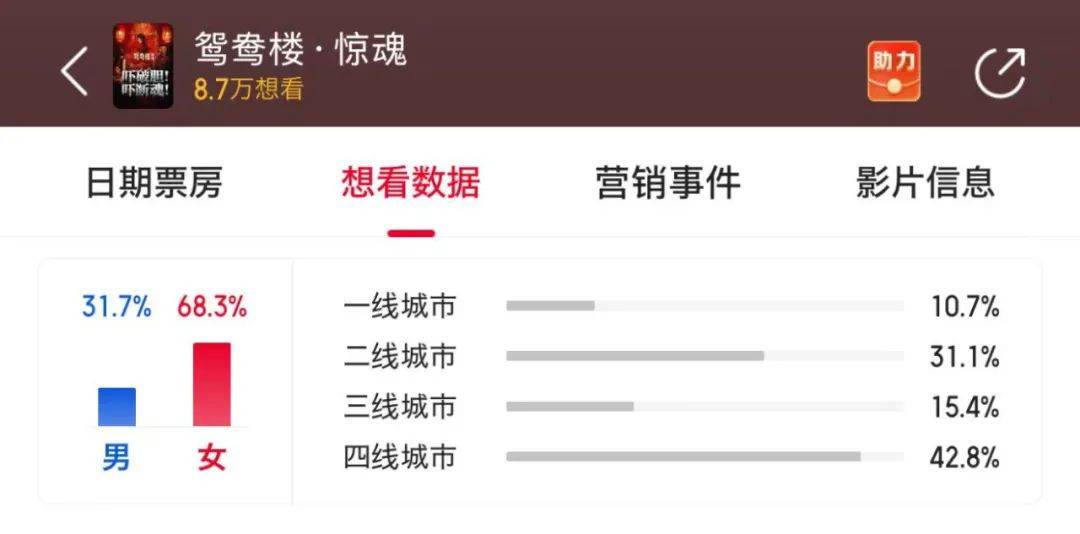Tap the 女 gender label
The height and width of the screenshot is (534, 1080).
pos(211,458)
